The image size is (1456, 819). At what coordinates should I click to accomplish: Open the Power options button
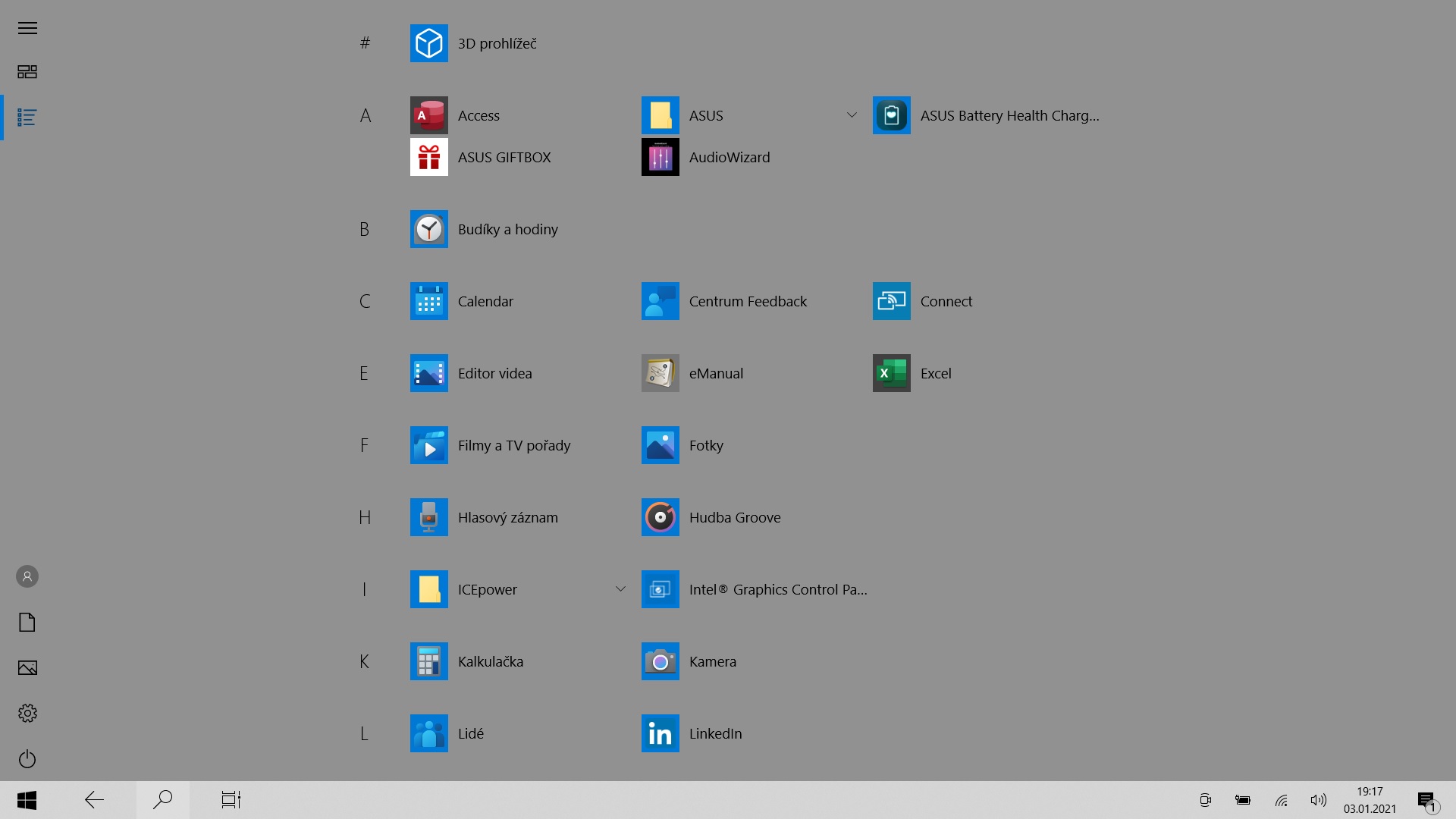click(x=27, y=759)
